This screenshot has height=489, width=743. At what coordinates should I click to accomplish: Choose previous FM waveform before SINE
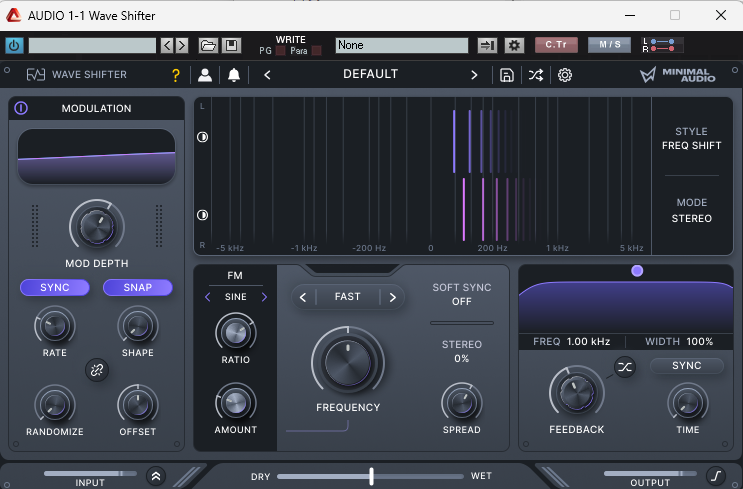[x=208, y=297]
